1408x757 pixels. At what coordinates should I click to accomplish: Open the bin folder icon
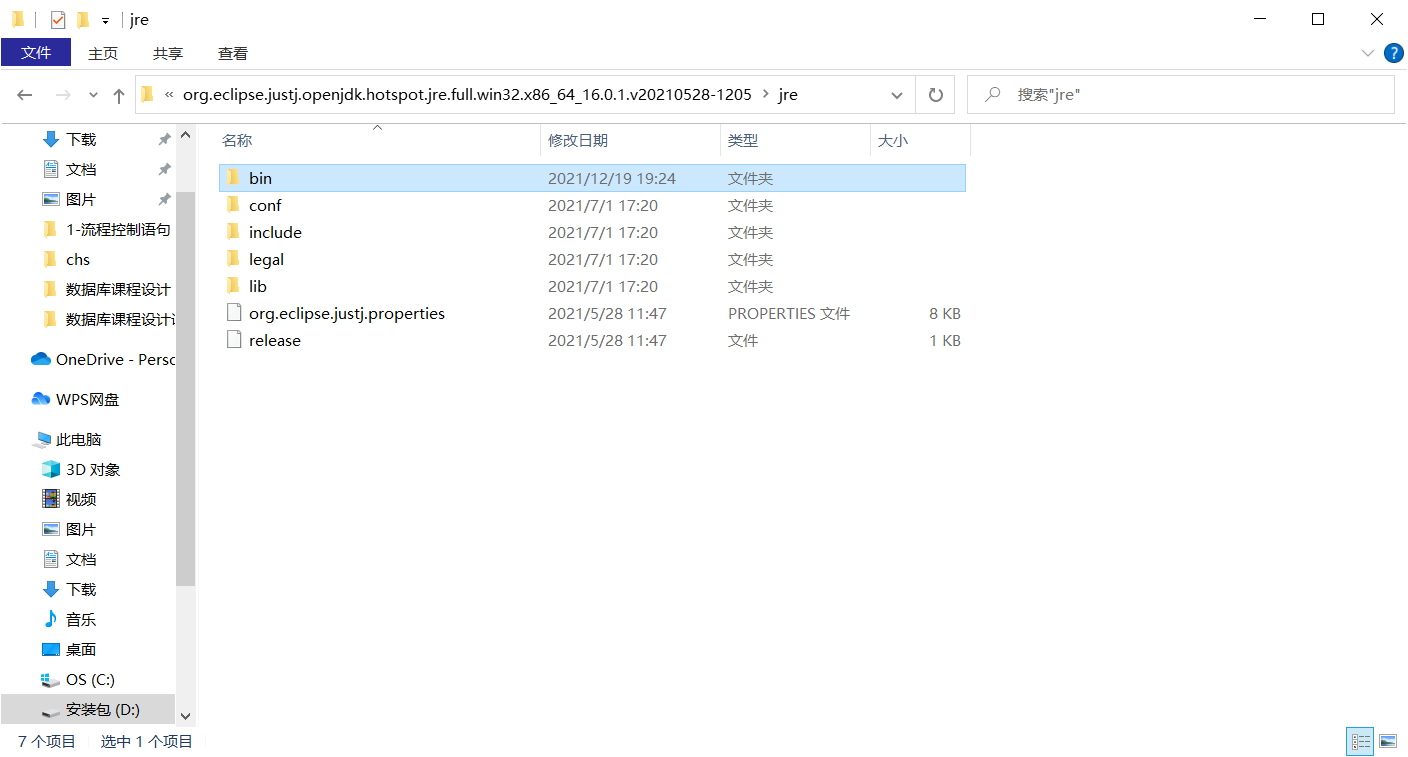[x=233, y=178]
